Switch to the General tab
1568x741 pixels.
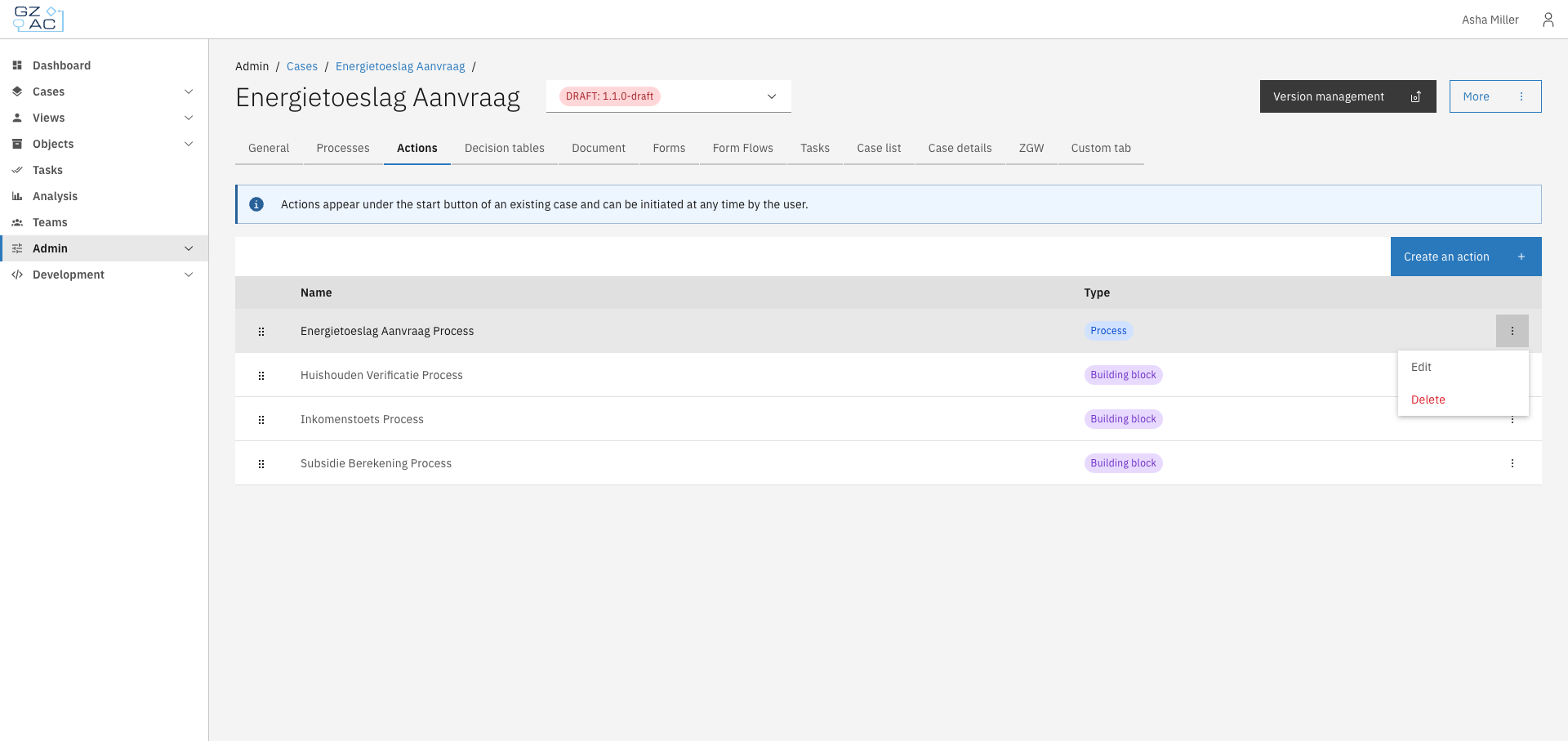click(x=269, y=148)
